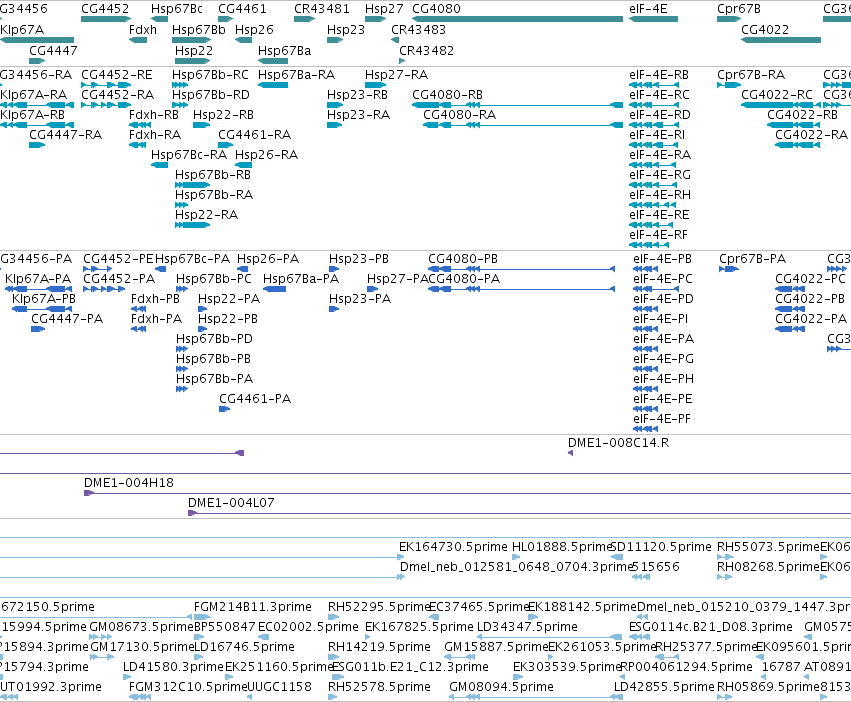Click transcript Hsp23-RB
The width and height of the screenshot is (851, 702).
point(357,95)
